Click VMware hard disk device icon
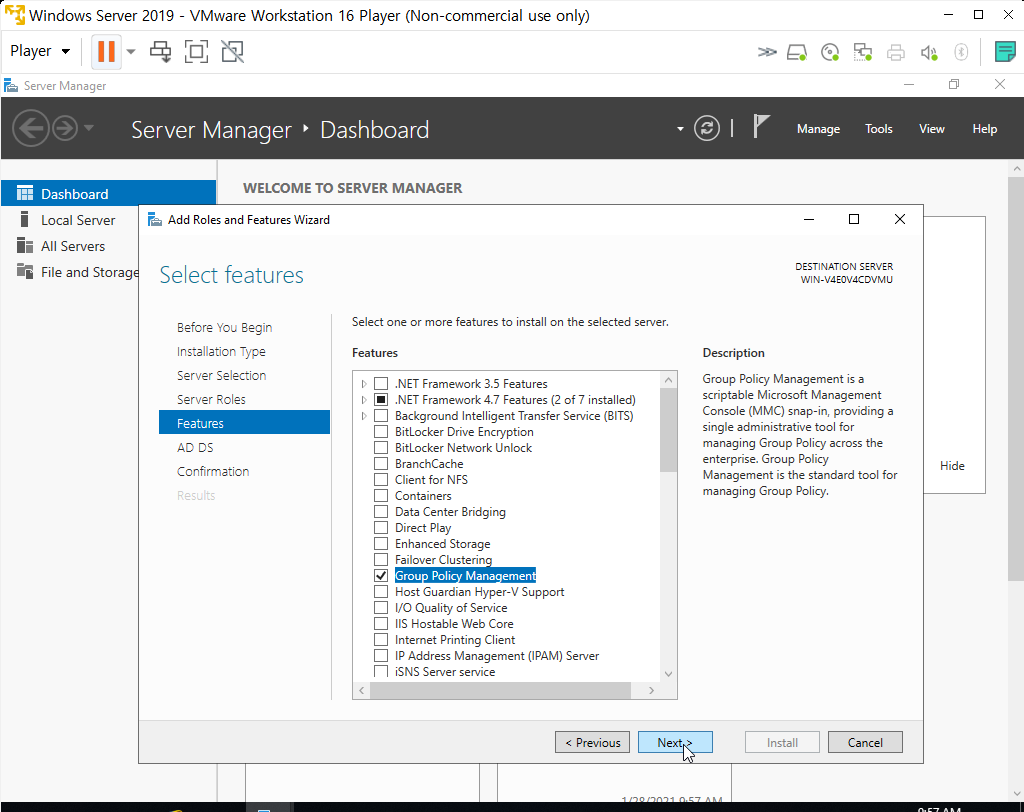Viewport: 1024px width, 812px height. pos(797,52)
